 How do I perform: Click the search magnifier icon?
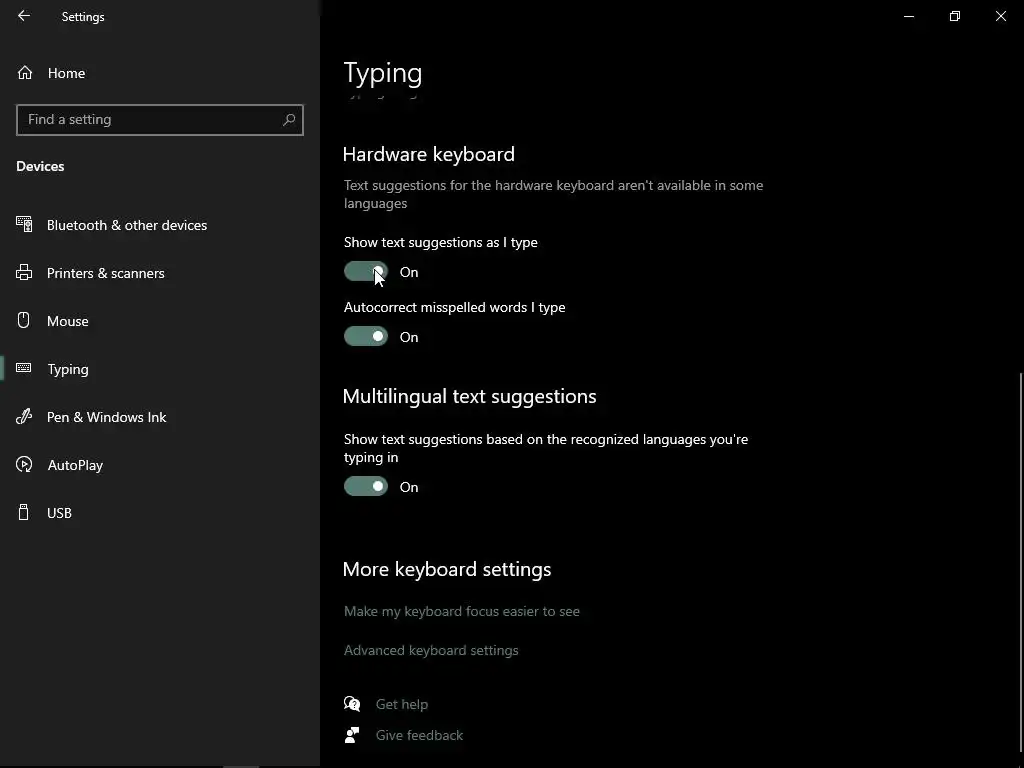pyautogui.click(x=289, y=120)
